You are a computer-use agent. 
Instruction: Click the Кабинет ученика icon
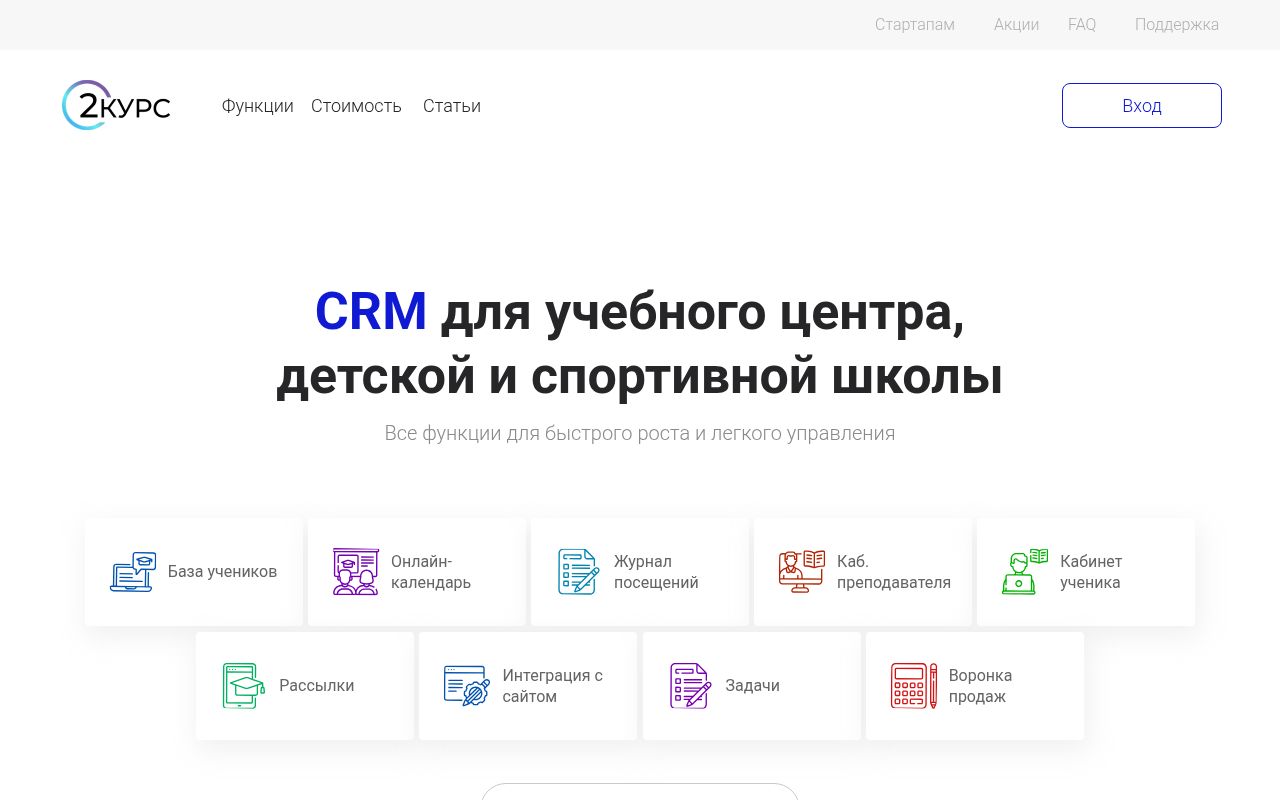point(1024,572)
